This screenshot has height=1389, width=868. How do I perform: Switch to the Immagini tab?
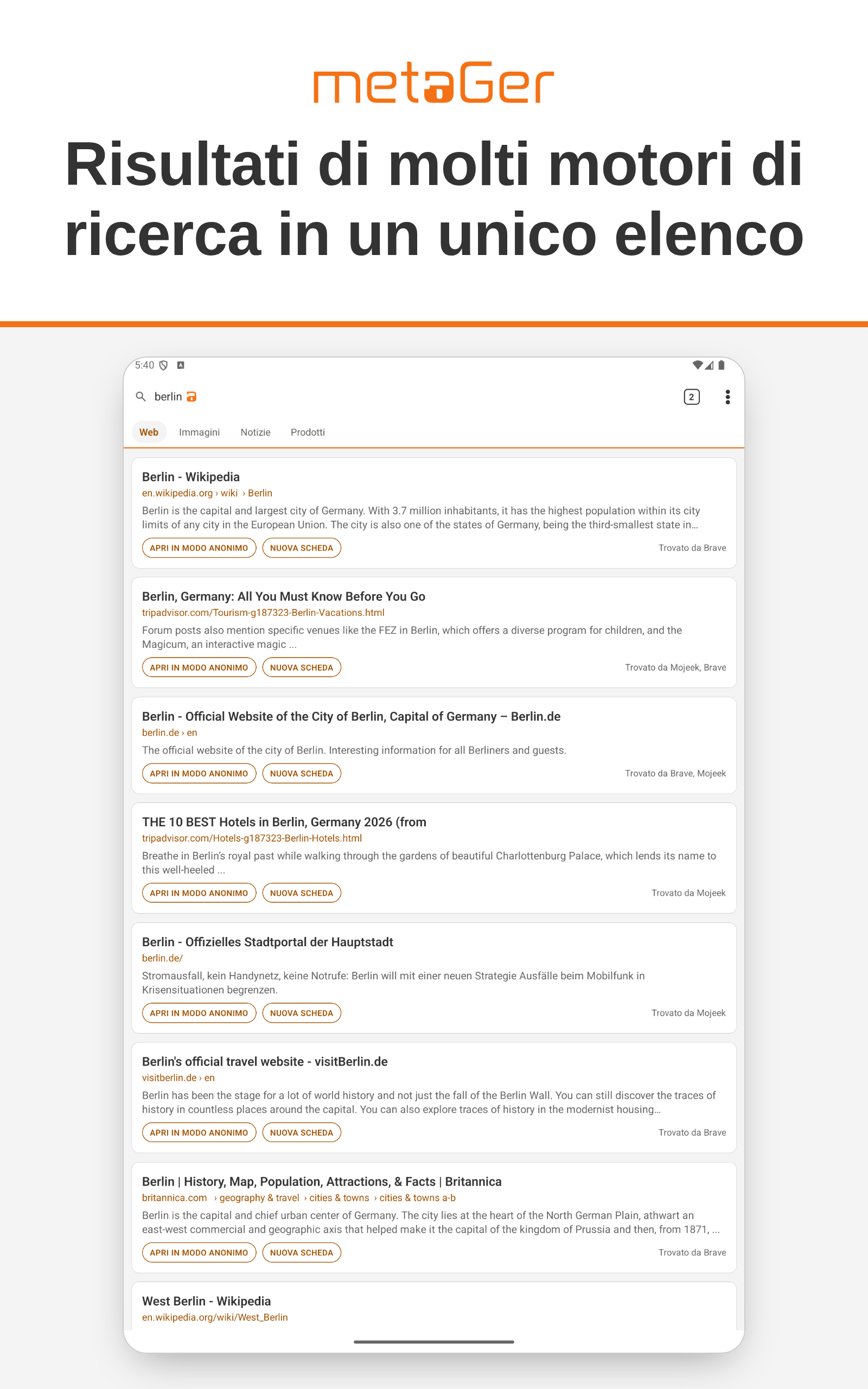point(199,432)
